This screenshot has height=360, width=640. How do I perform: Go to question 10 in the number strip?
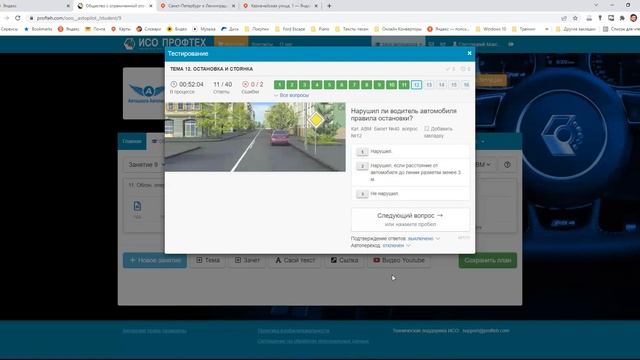point(391,84)
